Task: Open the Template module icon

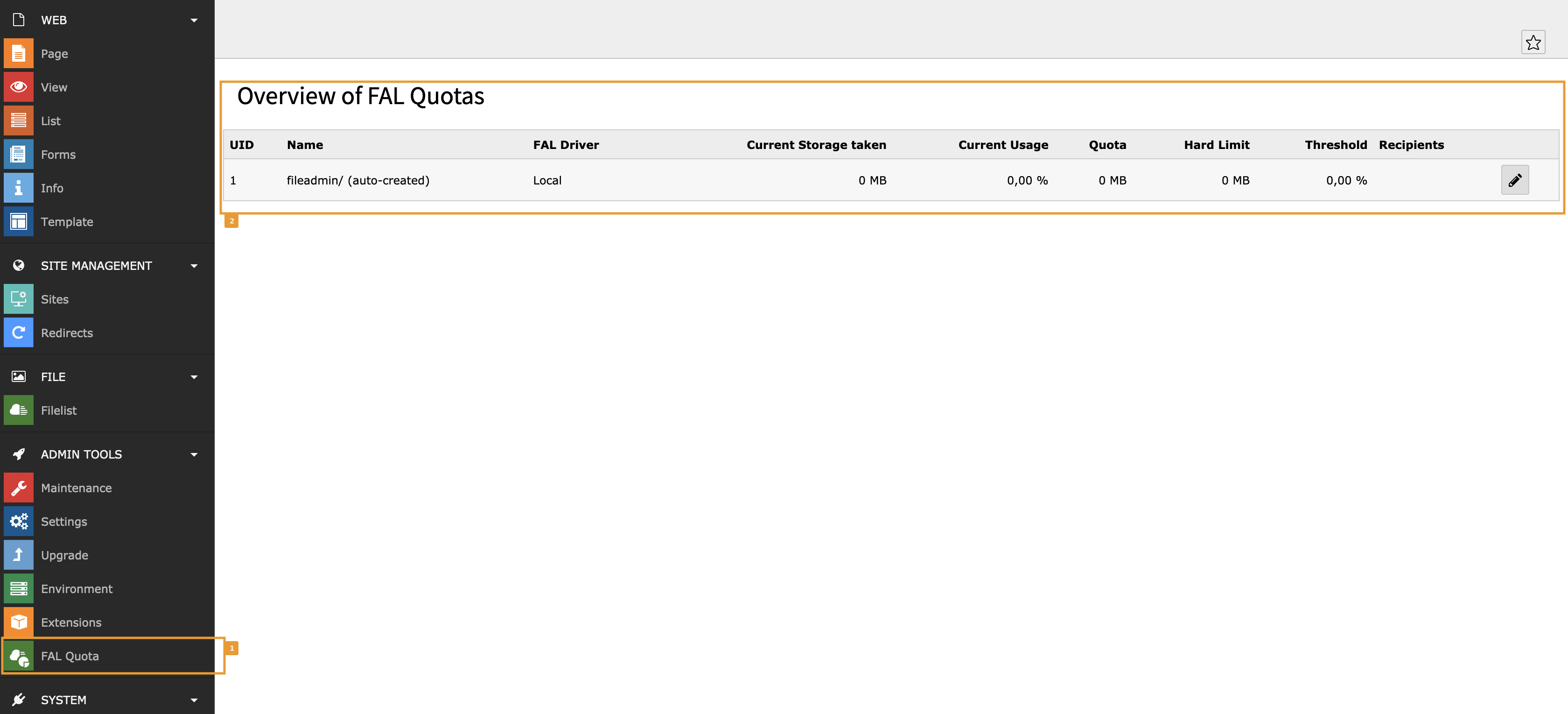Action: [18, 222]
